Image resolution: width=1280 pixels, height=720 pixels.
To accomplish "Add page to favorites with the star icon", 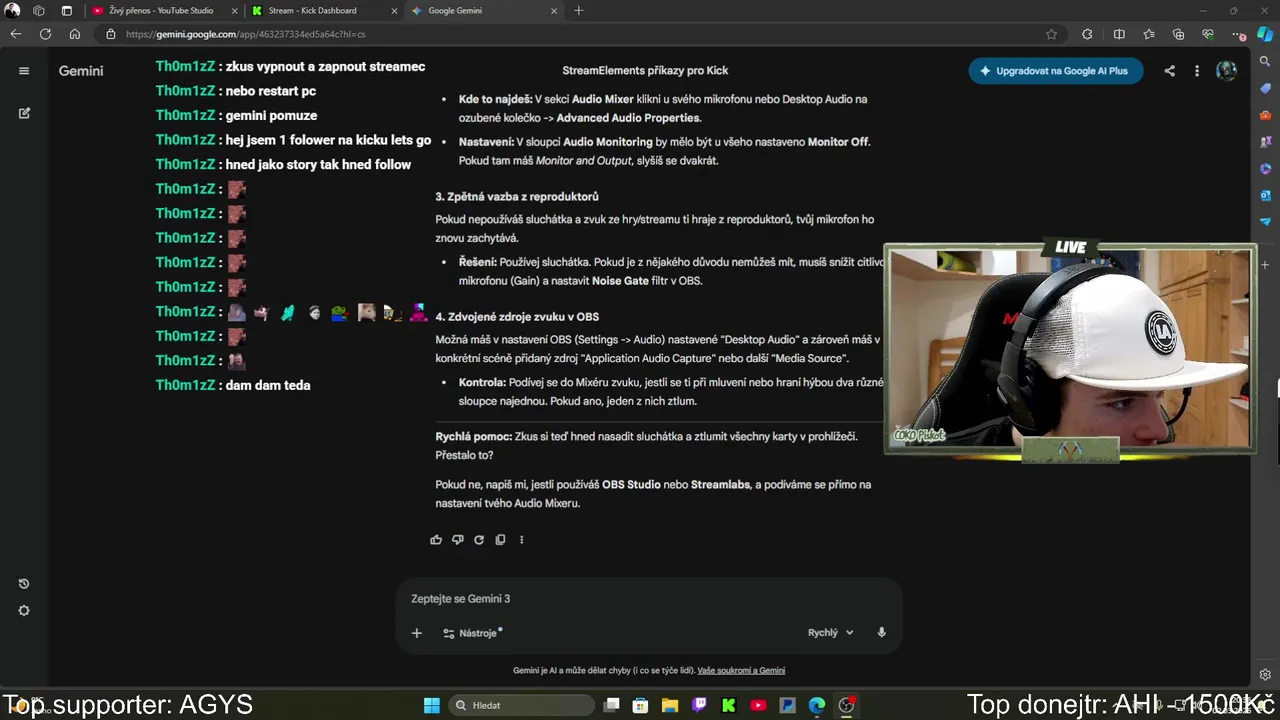I will (x=1051, y=34).
